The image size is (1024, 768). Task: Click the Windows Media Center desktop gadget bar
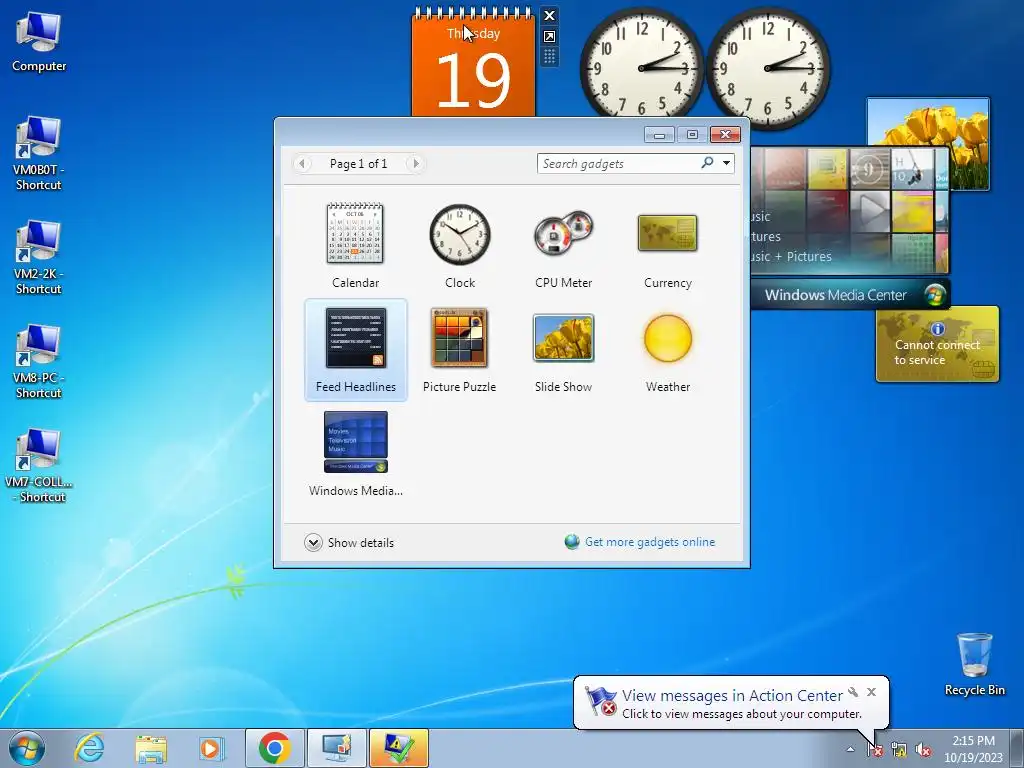point(849,295)
